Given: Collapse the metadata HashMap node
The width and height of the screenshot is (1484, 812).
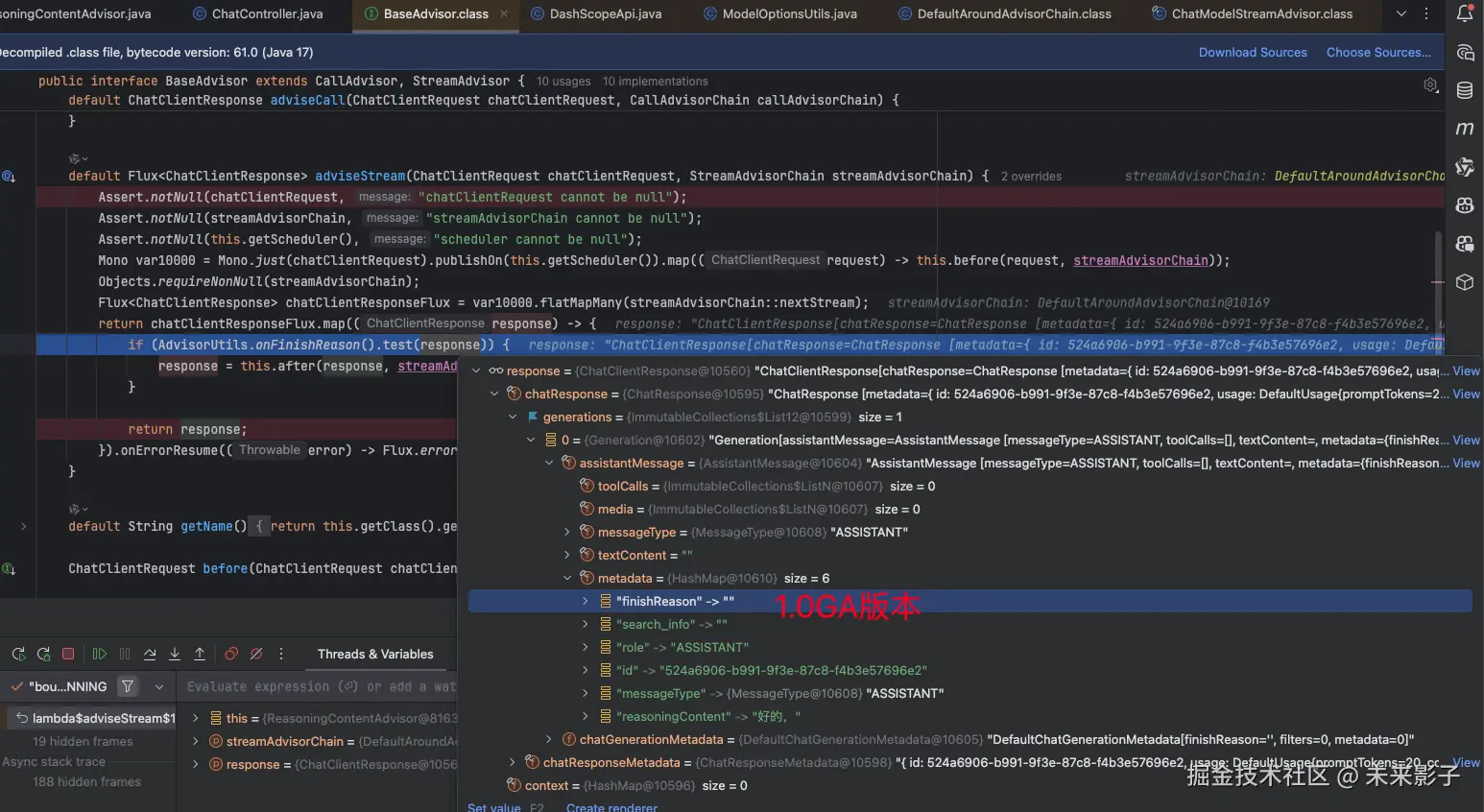Looking at the screenshot, I should click(x=567, y=579).
